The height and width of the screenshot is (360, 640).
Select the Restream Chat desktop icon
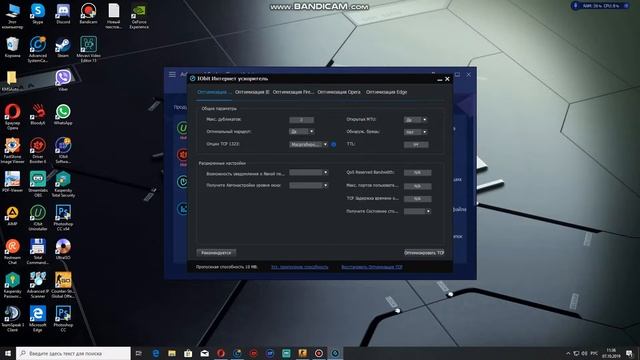[12, 251]
